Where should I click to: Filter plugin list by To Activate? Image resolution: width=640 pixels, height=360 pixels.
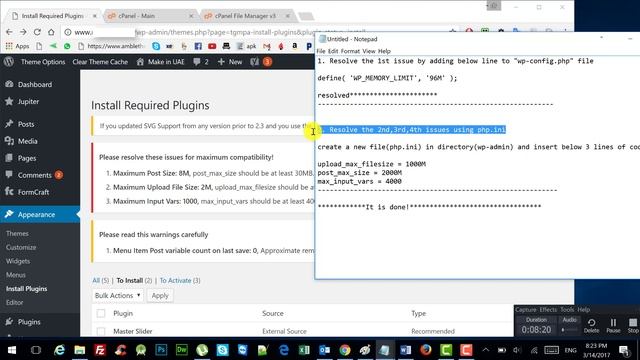[x=176, y=280]
